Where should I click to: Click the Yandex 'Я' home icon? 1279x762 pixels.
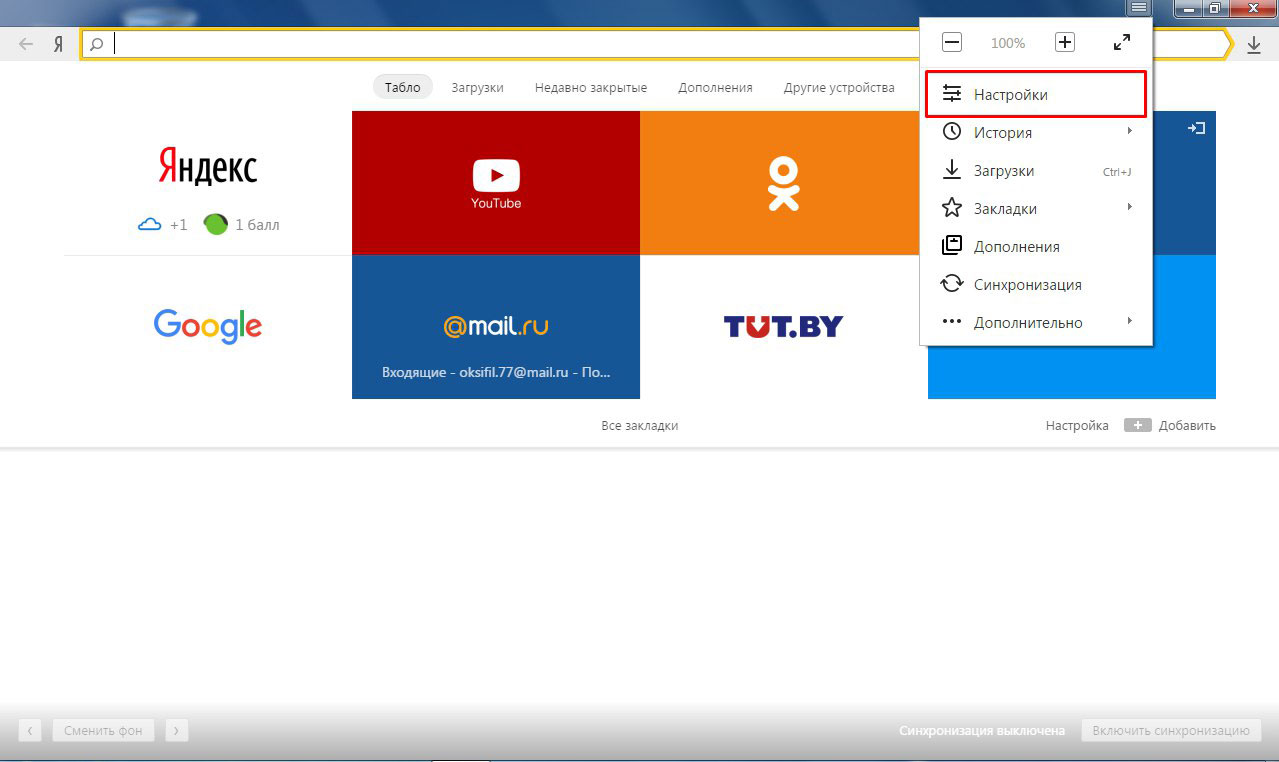(58, 45)
